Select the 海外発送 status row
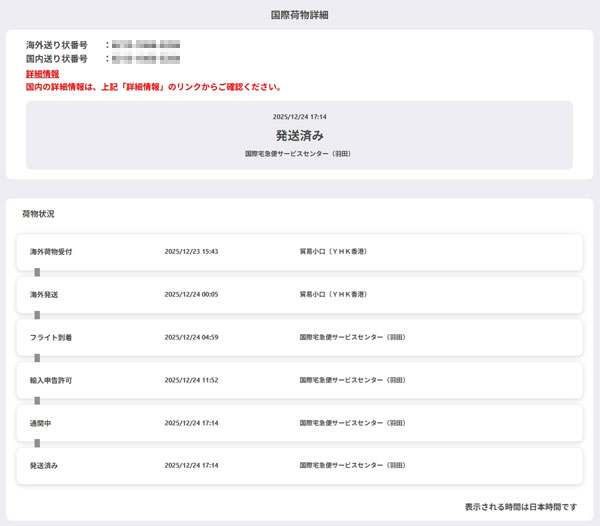 (x=299, y=294)
